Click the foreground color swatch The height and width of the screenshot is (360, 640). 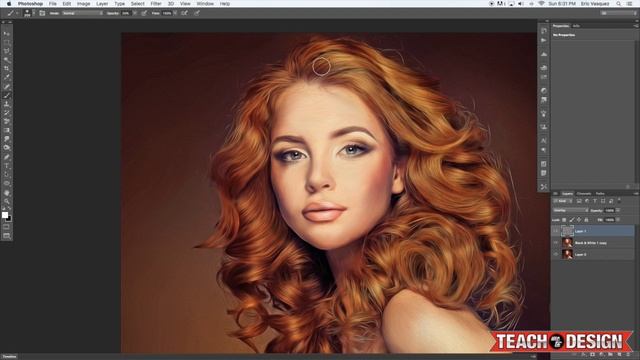[4, 215]
